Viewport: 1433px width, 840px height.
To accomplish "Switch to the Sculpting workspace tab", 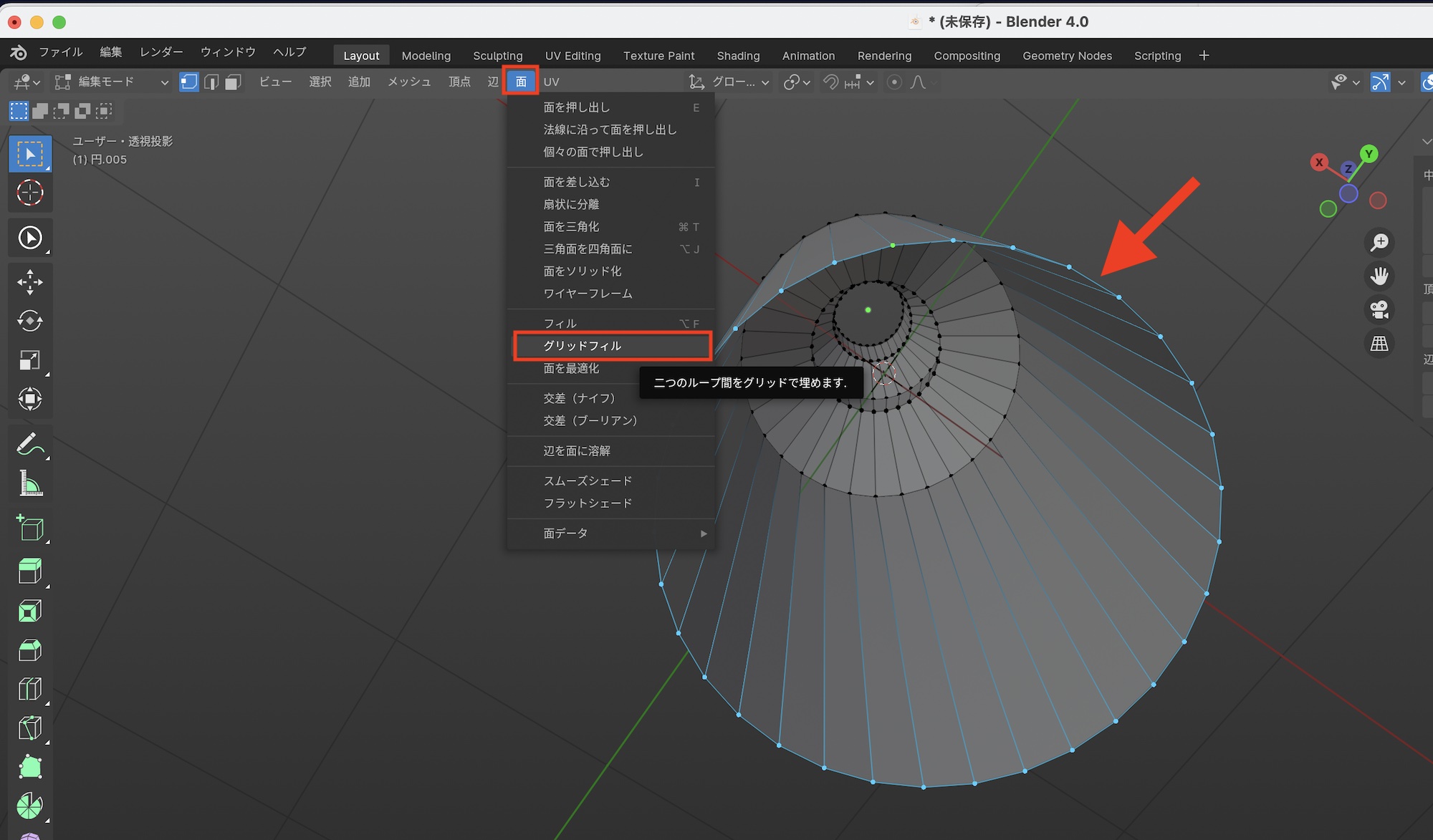I will coord(497,56).
